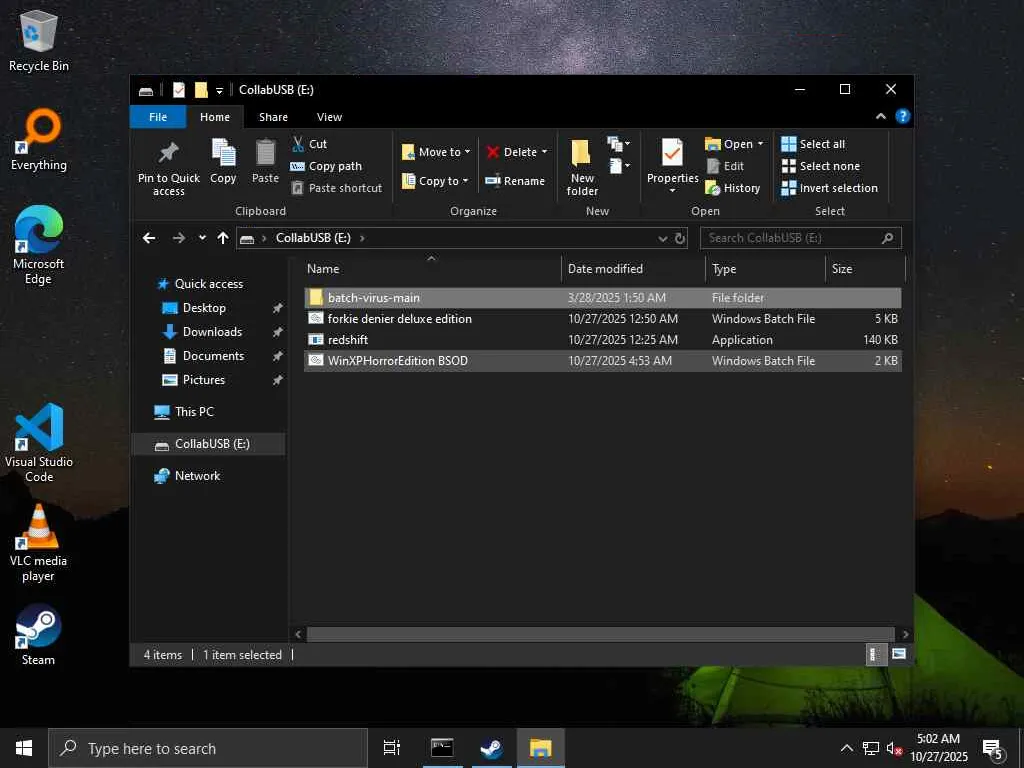This screenshot has height=768, width=1024.
Task: Sort by the Date modified column header
Action: point(633,268)
